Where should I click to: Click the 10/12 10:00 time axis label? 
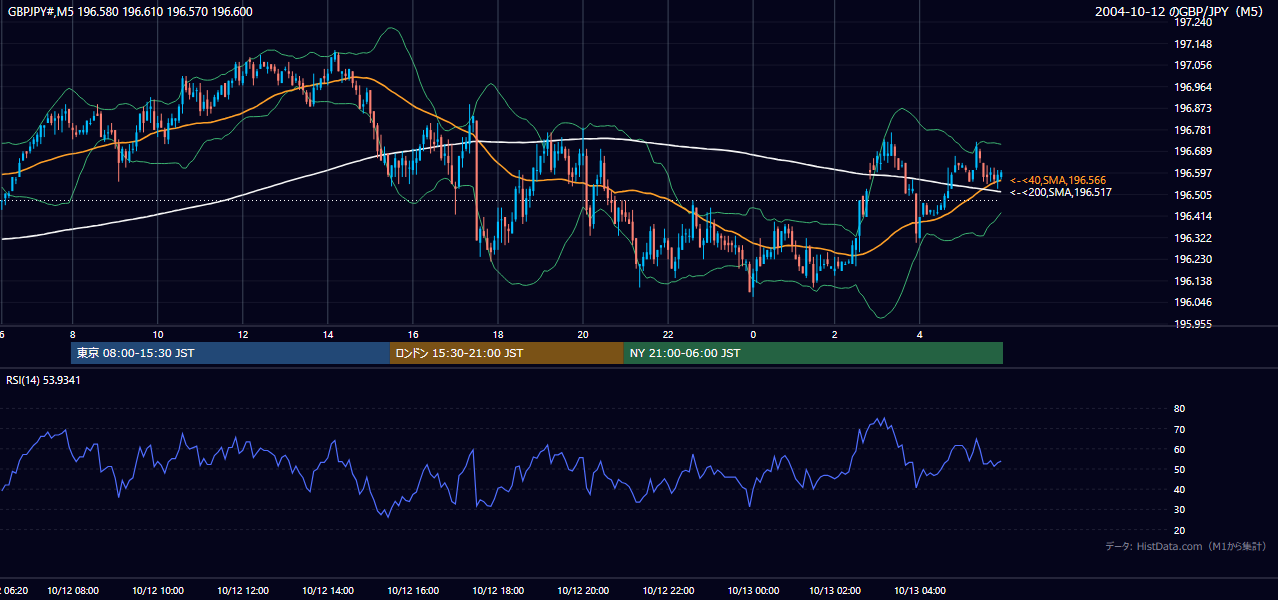157,591
